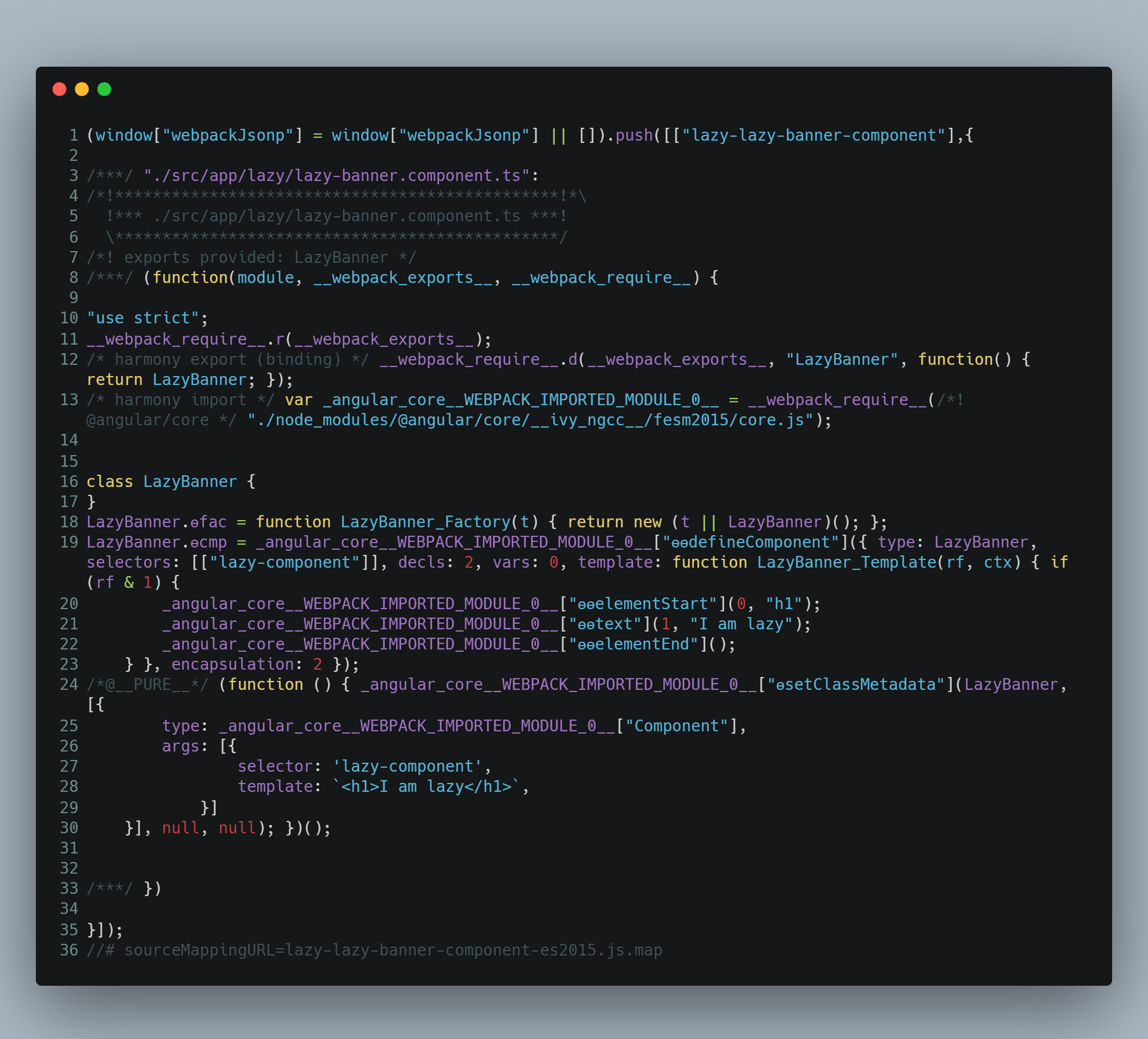
Task: Click LazyBanner_Factory function name
Action: click(425, 522)
